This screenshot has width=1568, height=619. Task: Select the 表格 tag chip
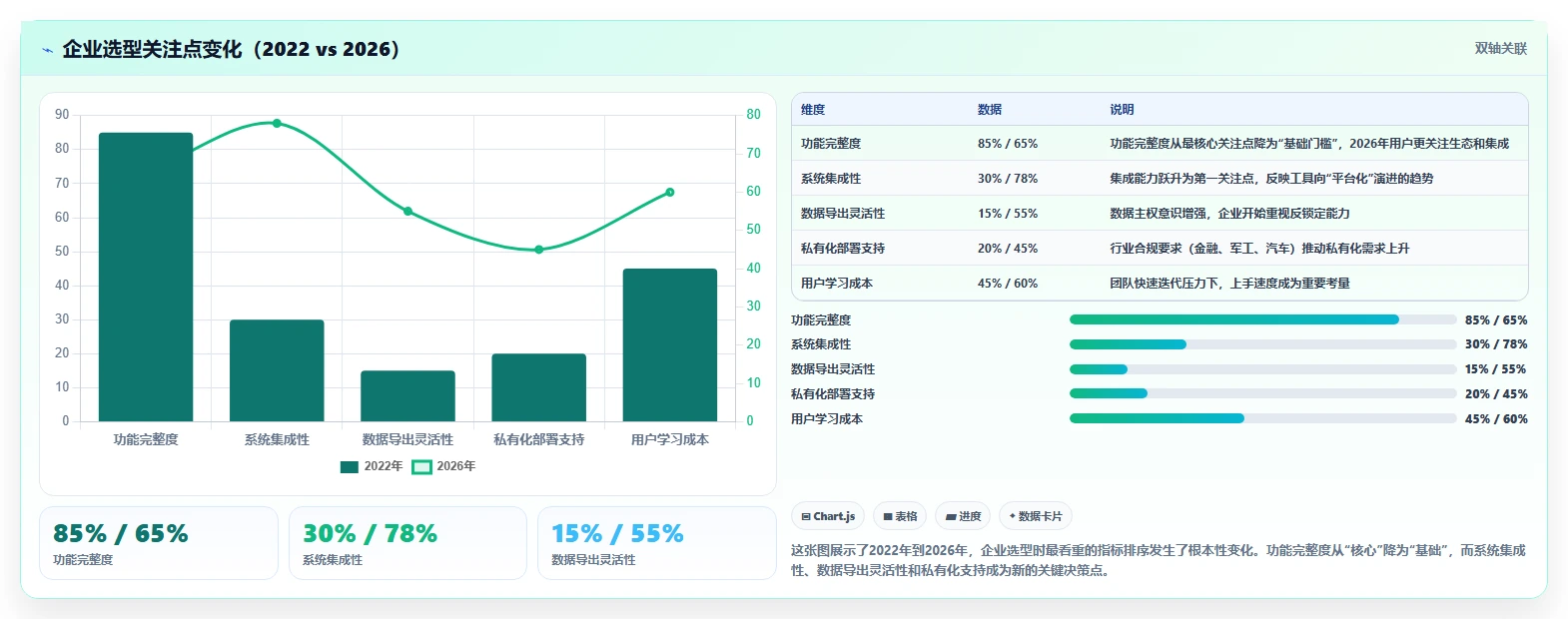(x=900, y=516)
